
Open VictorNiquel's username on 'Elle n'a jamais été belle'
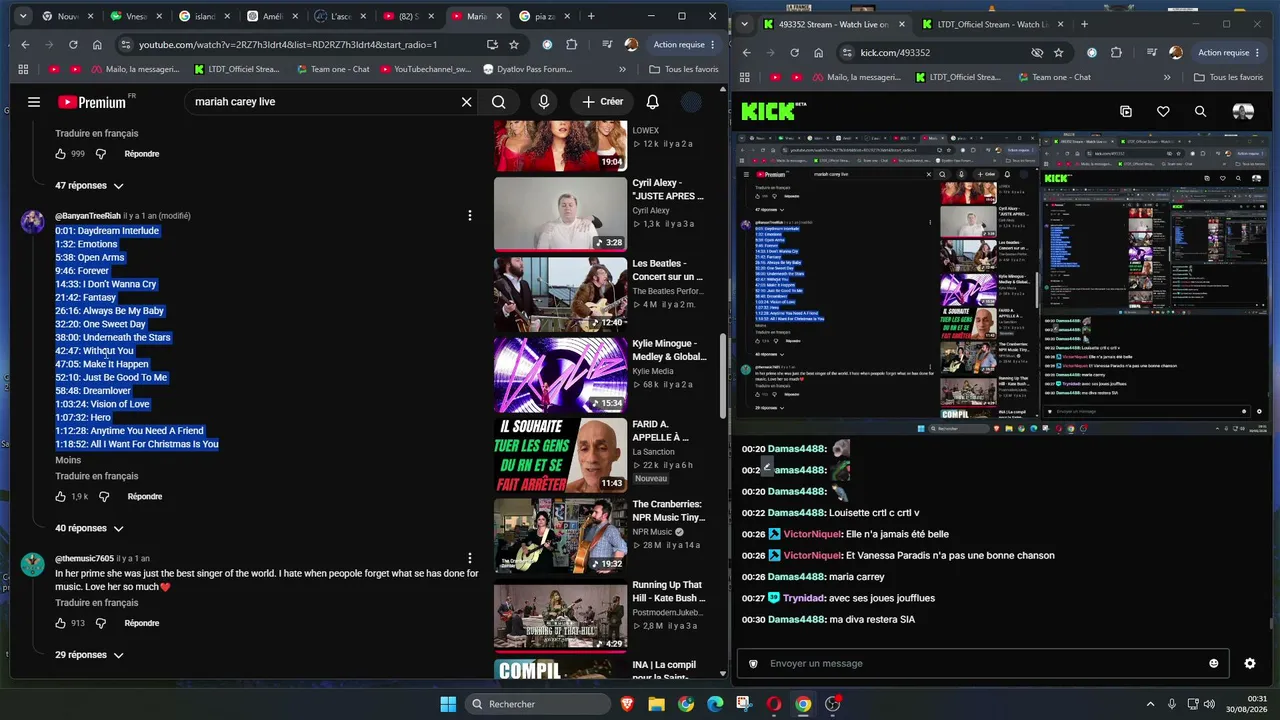(812, 534)
